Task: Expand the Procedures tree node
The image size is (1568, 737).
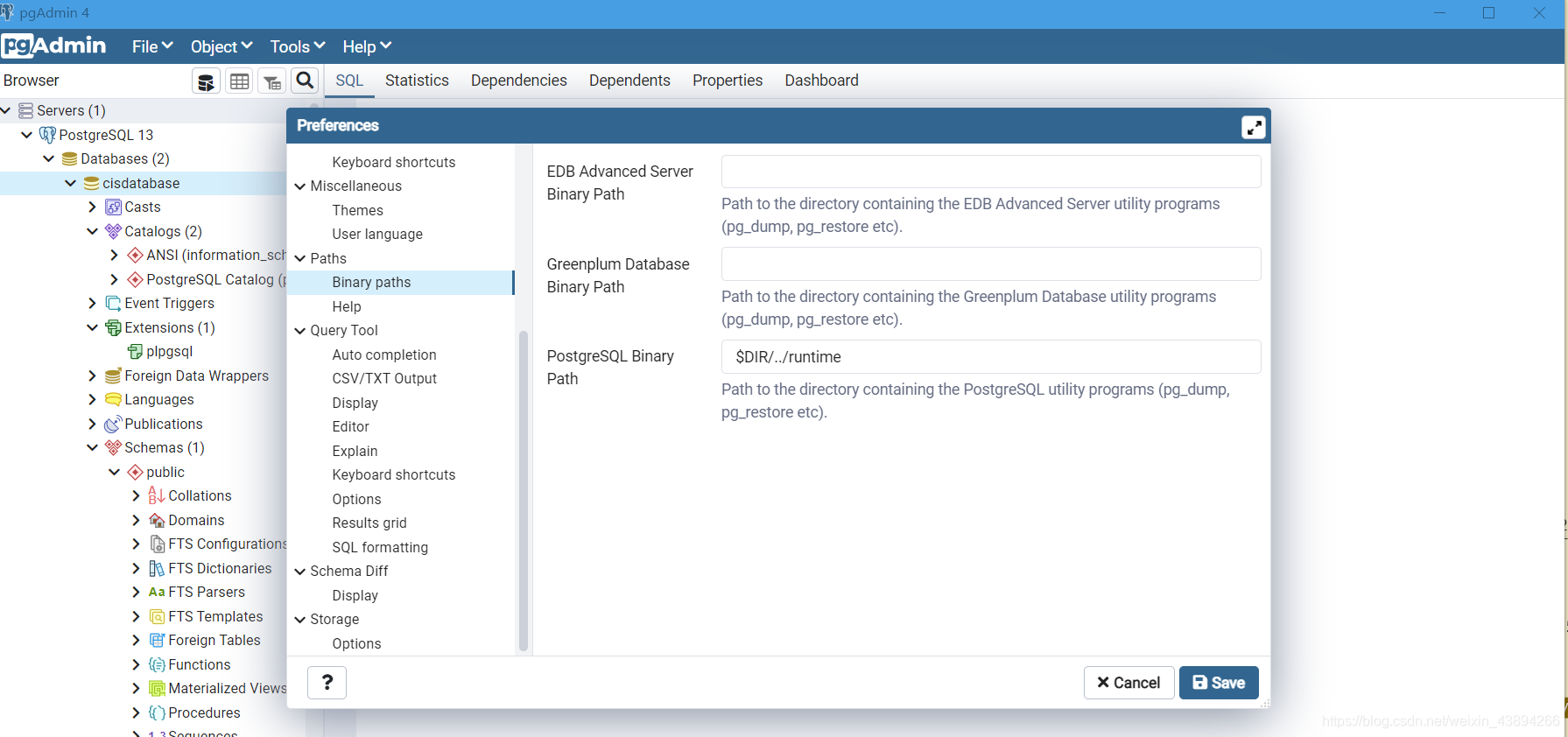Action: tap(136, 712)
